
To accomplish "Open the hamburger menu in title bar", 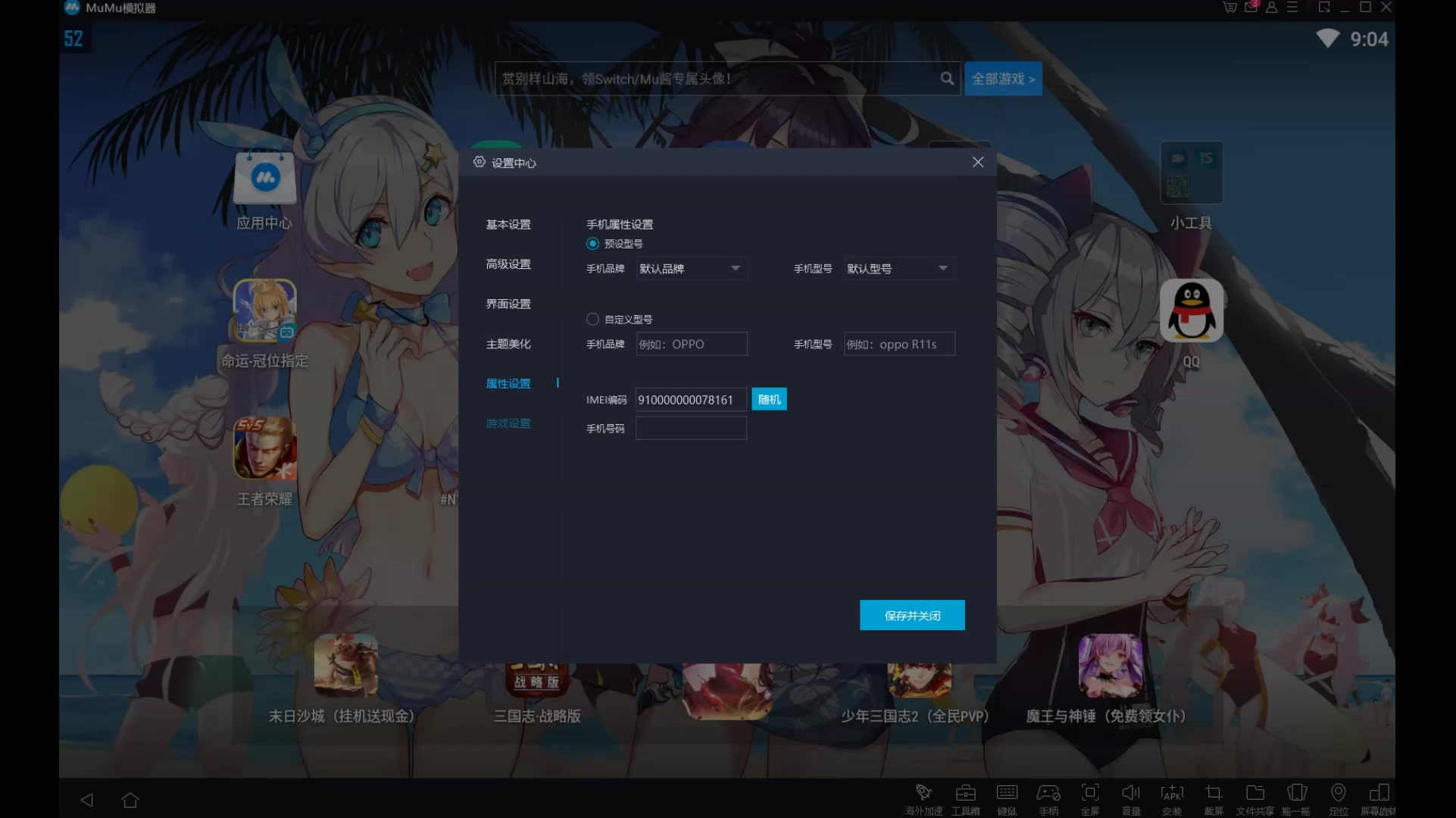I will point(1292,7).
